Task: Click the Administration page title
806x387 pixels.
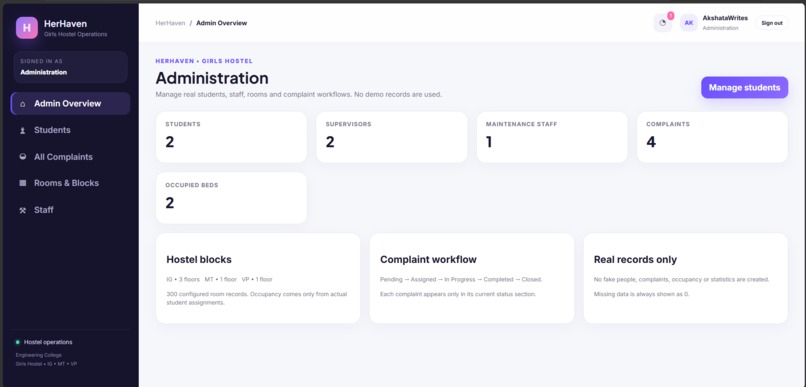Action: click(212, 78)
